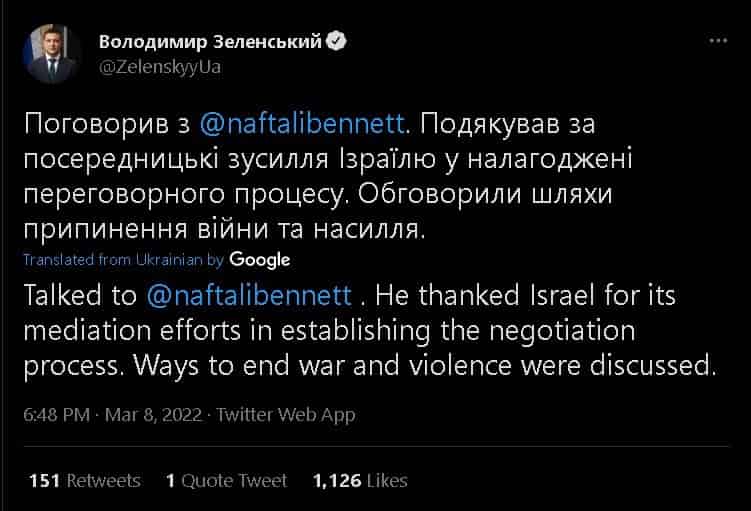View the 1,126 Likes list
The image size is (751, 511).
(x=360, y=481)
